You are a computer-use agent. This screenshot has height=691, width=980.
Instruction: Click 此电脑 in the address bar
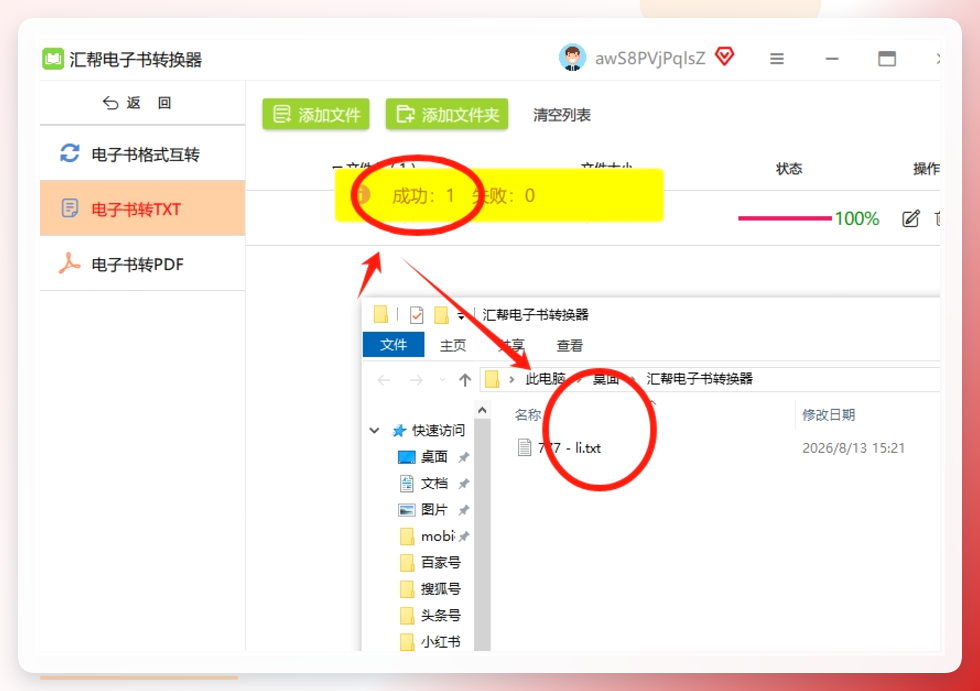tap(545, 379)
